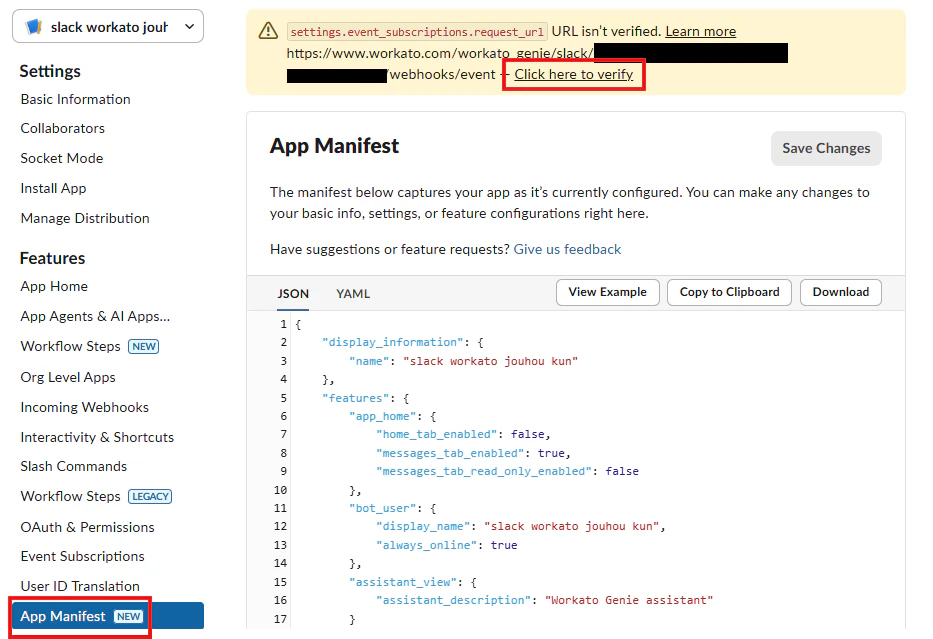The height and width of the screenshot is (639, 933).
Task: Select the JSON tab
Action: coord(293,293)
